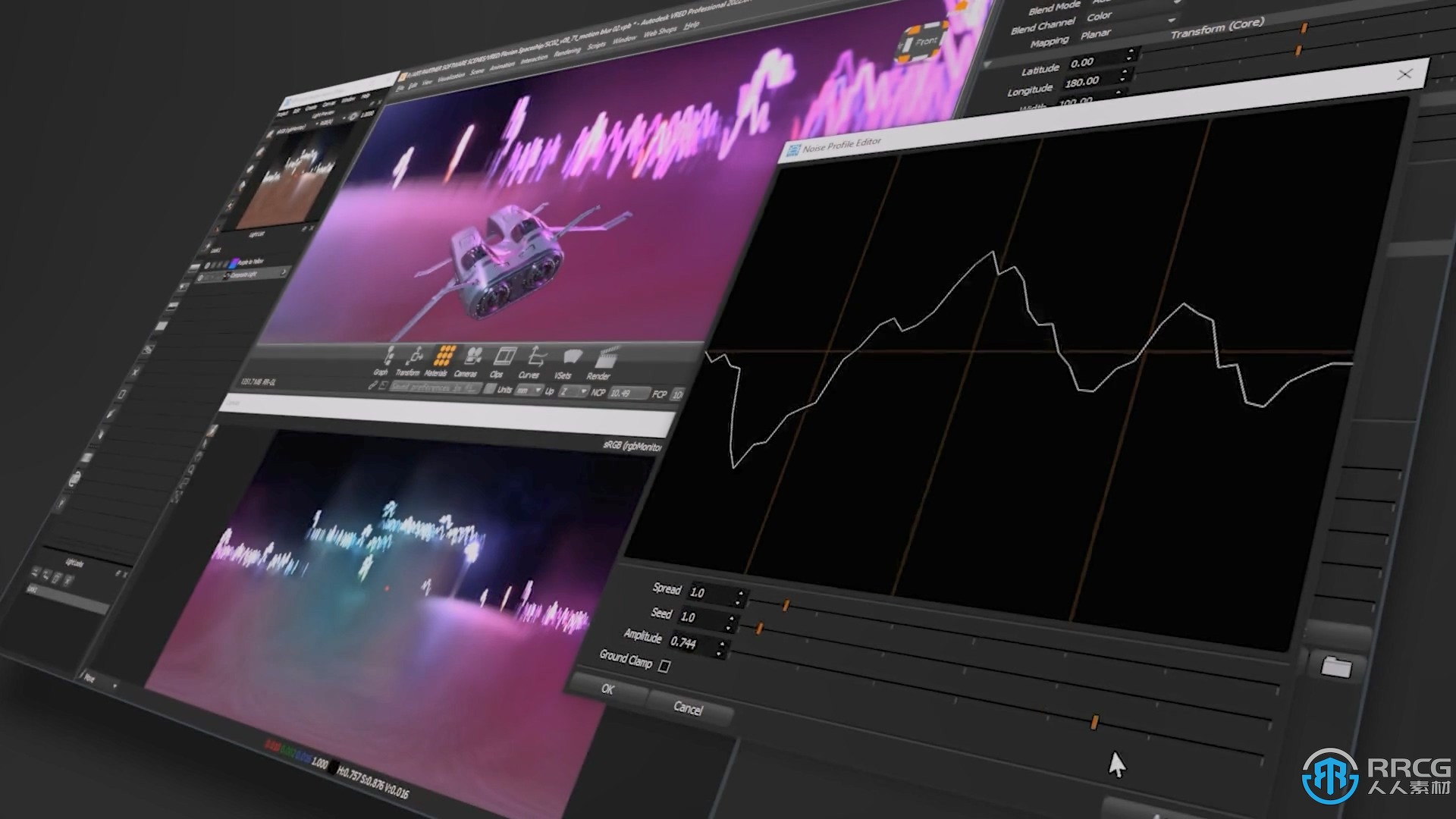1456x819 pixels.
Task: Open the Cameras editor icon
Action: (471, 362)
